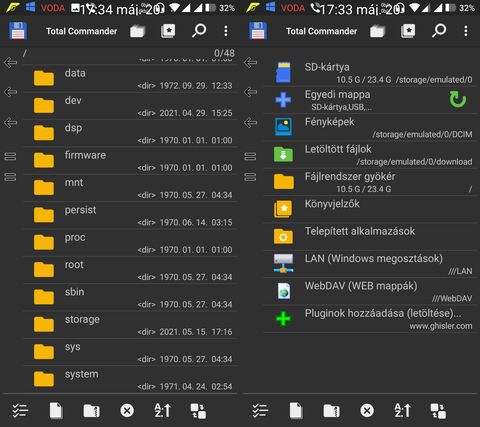
Task: Open bookmarks star icon on folder list screen
Action: [x=168, y=31]
